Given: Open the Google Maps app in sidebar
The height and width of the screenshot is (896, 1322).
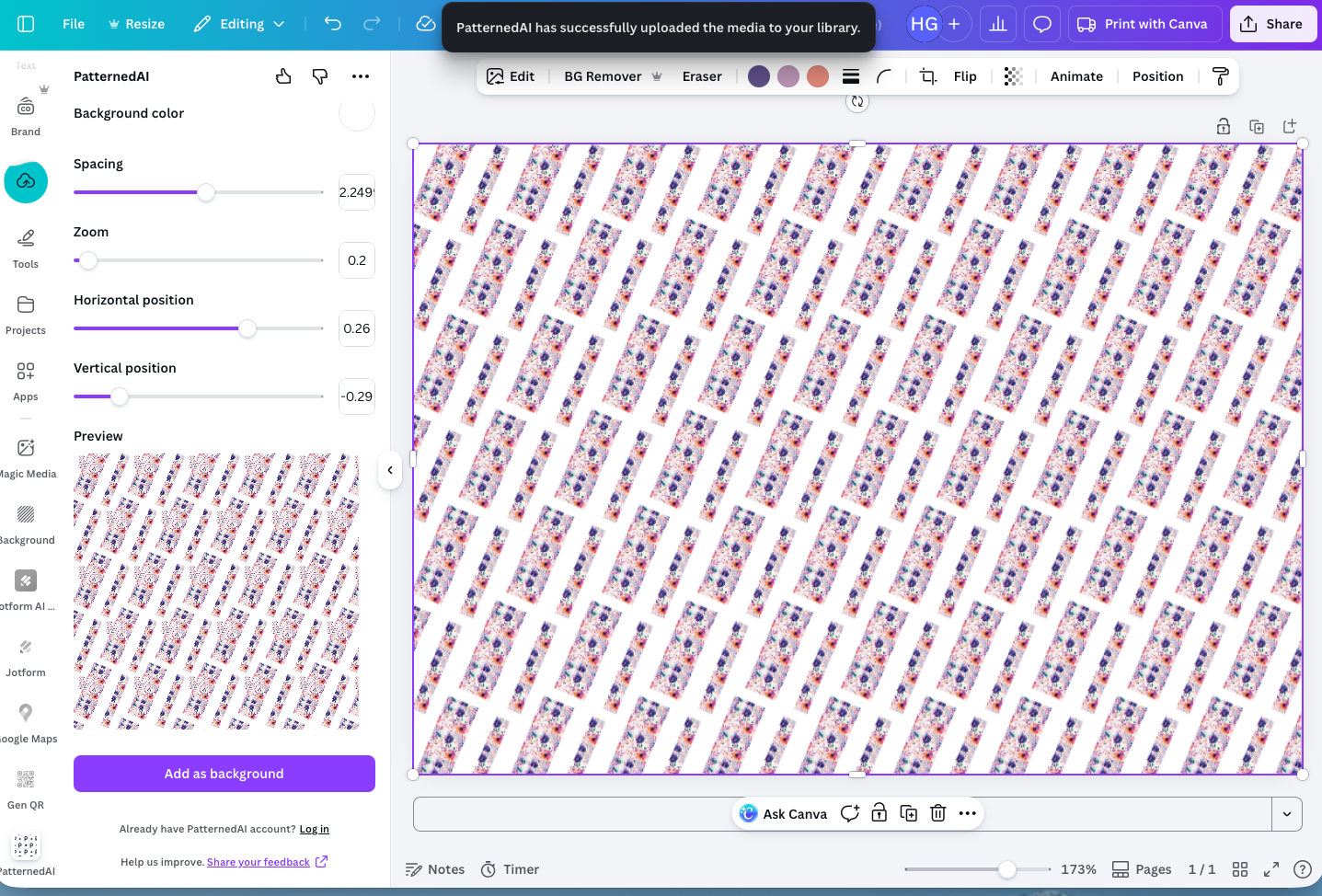Looking at the screenshot, I should click(26, 715).
